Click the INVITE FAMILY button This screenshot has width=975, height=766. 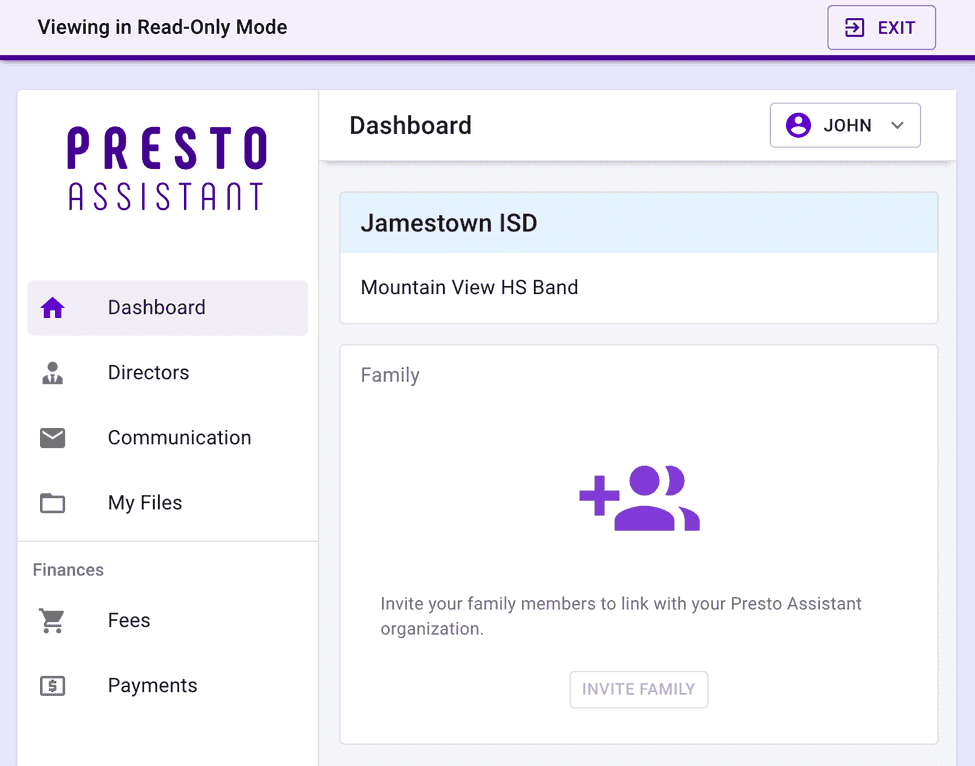click(638, 689)
